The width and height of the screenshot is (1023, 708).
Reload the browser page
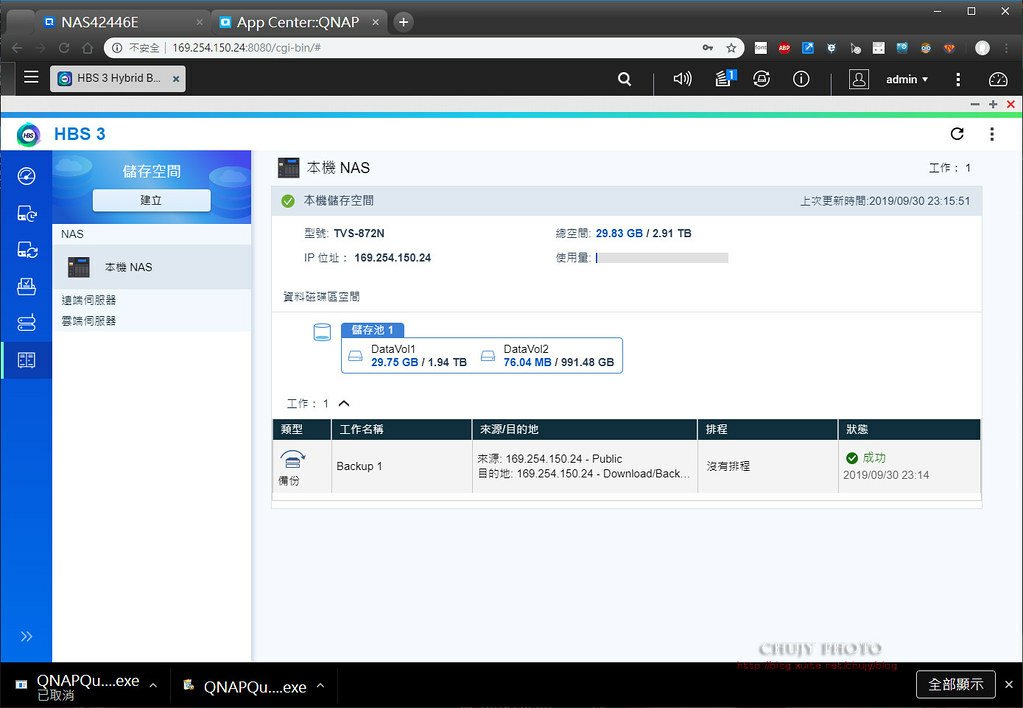coord(64,48)
